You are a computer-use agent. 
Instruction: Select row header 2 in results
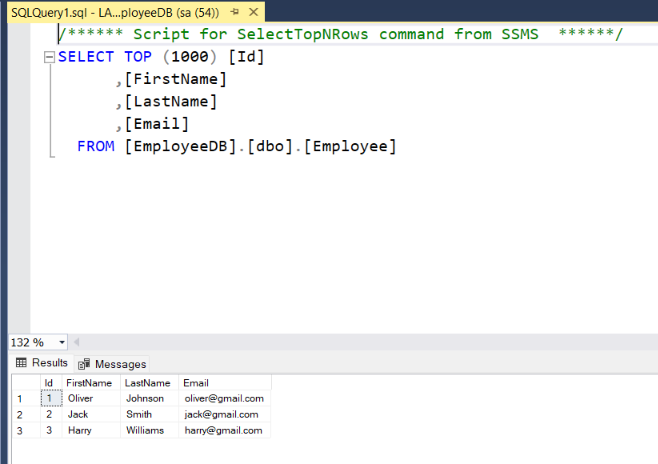(x=26, y=414)
